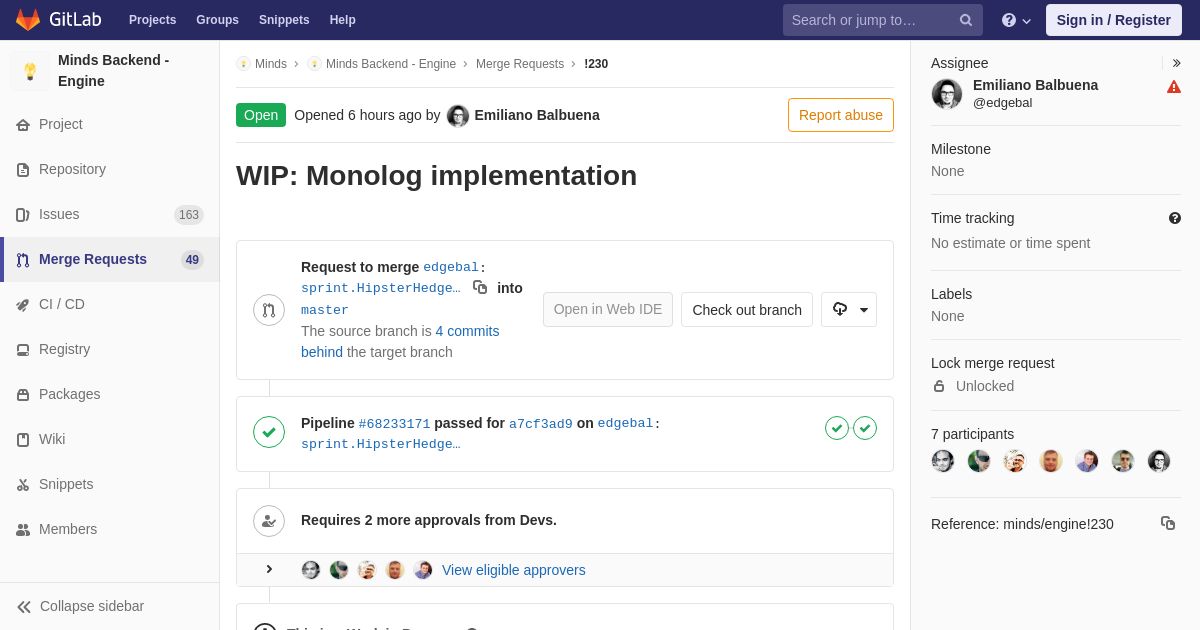Copy source branch name icon
Screen dimensions: 1200x630
(480, 287)
